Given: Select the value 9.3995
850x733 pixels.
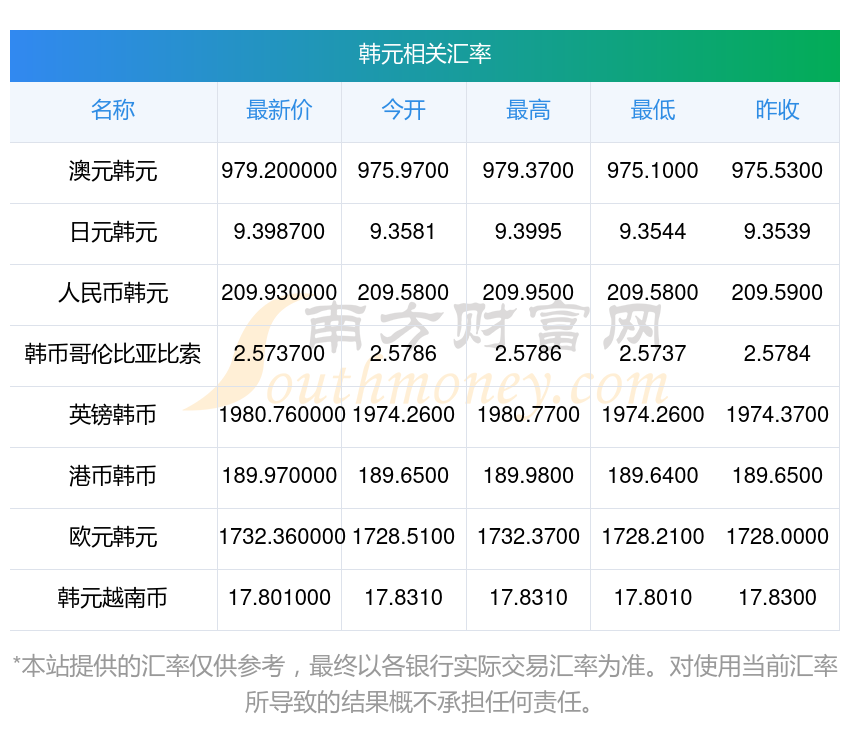Looking at the screenshot, I should point(528,232).
